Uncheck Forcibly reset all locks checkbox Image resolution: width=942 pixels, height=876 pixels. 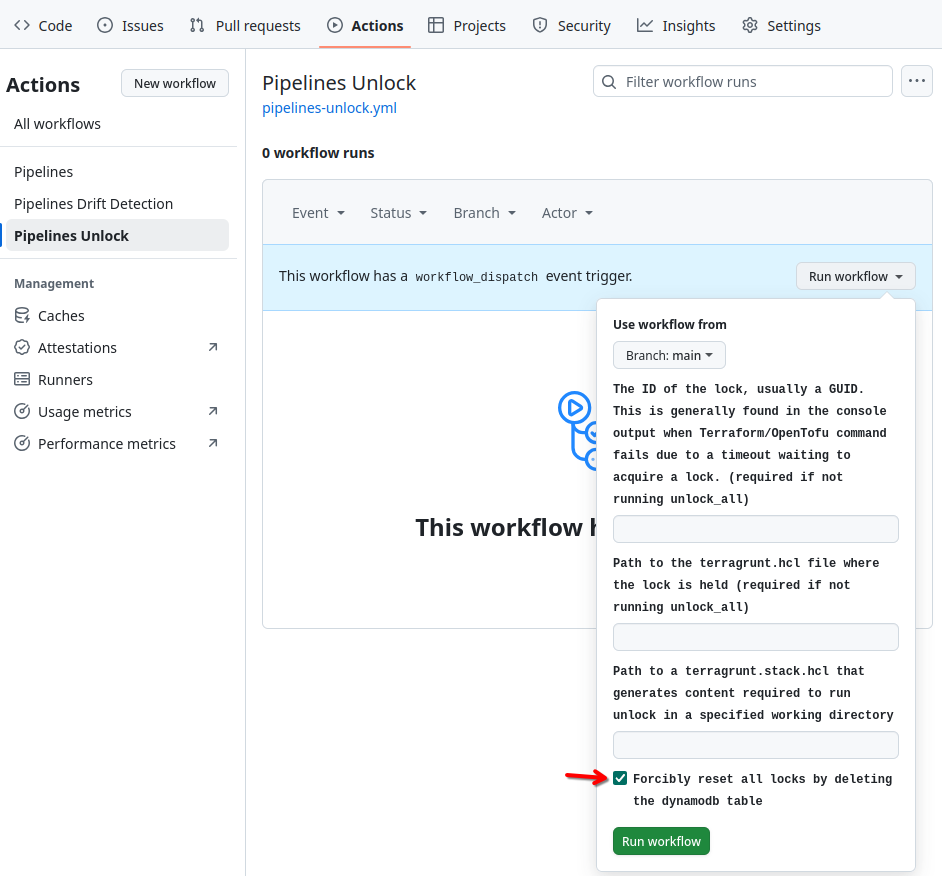(621, 778)
